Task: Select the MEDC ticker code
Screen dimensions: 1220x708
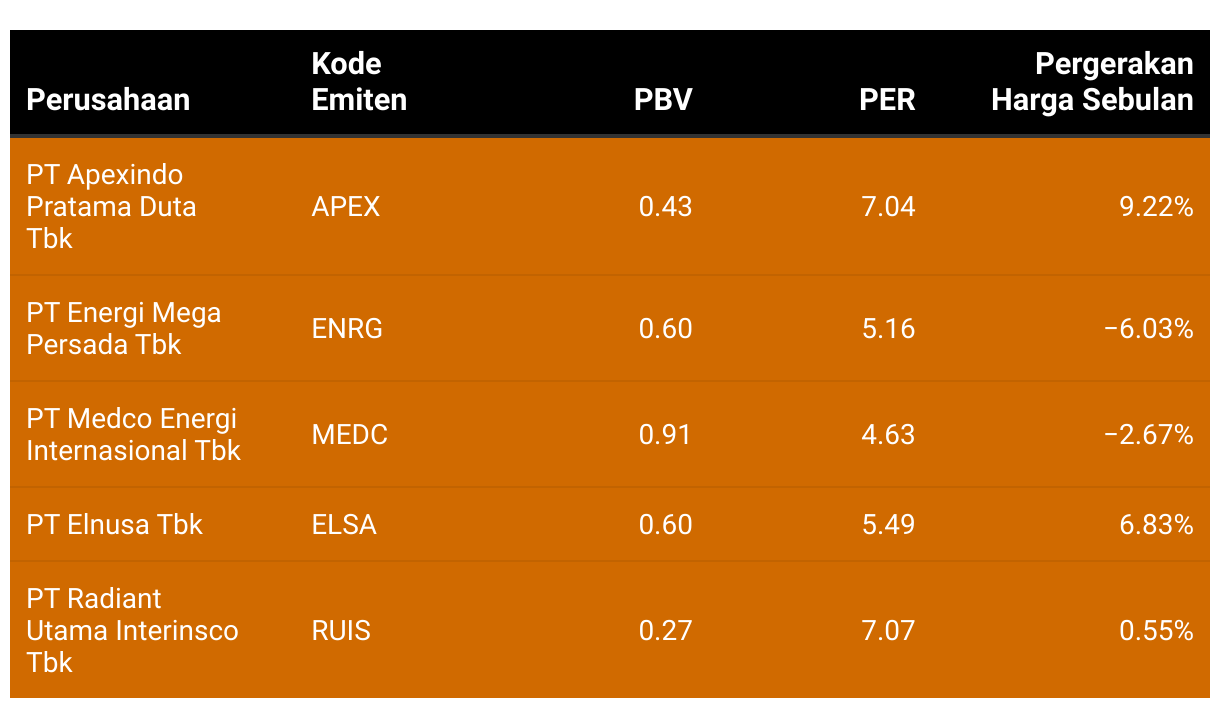Action: point(349,435)
